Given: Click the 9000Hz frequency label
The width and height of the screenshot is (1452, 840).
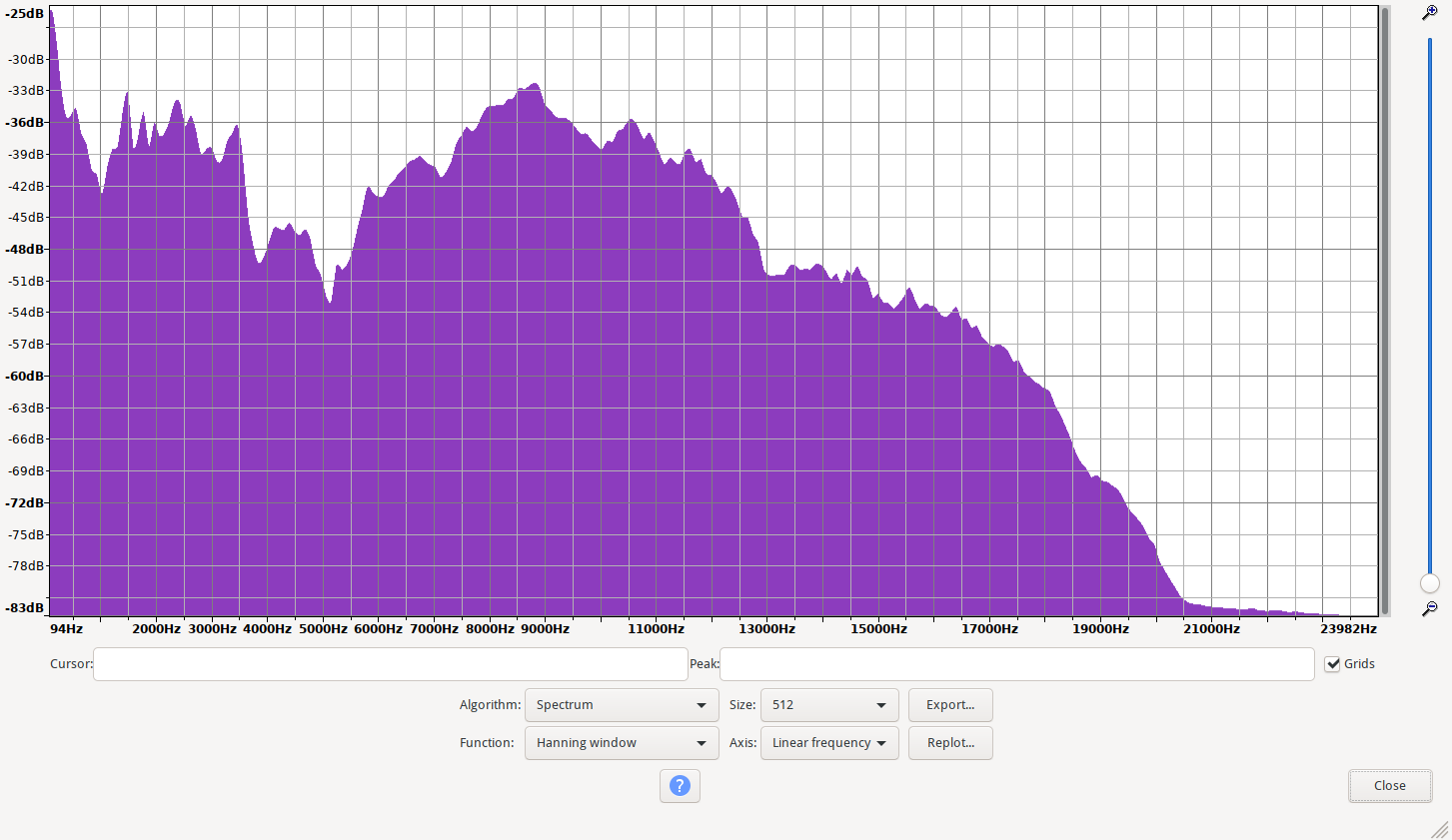Looking at the screenshot, I should pos(546,629).
